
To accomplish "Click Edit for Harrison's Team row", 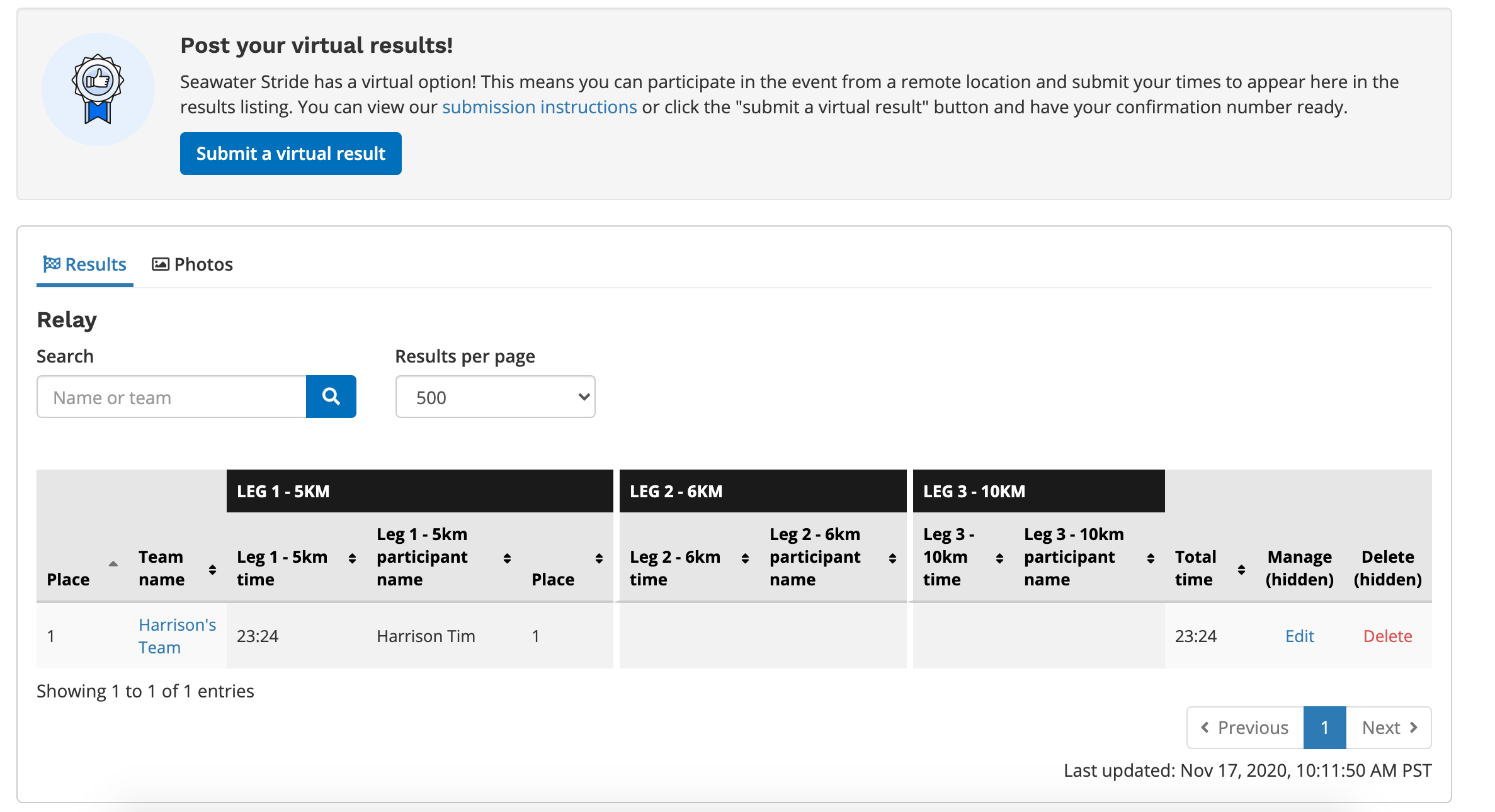I will (x=1299, y=636).
